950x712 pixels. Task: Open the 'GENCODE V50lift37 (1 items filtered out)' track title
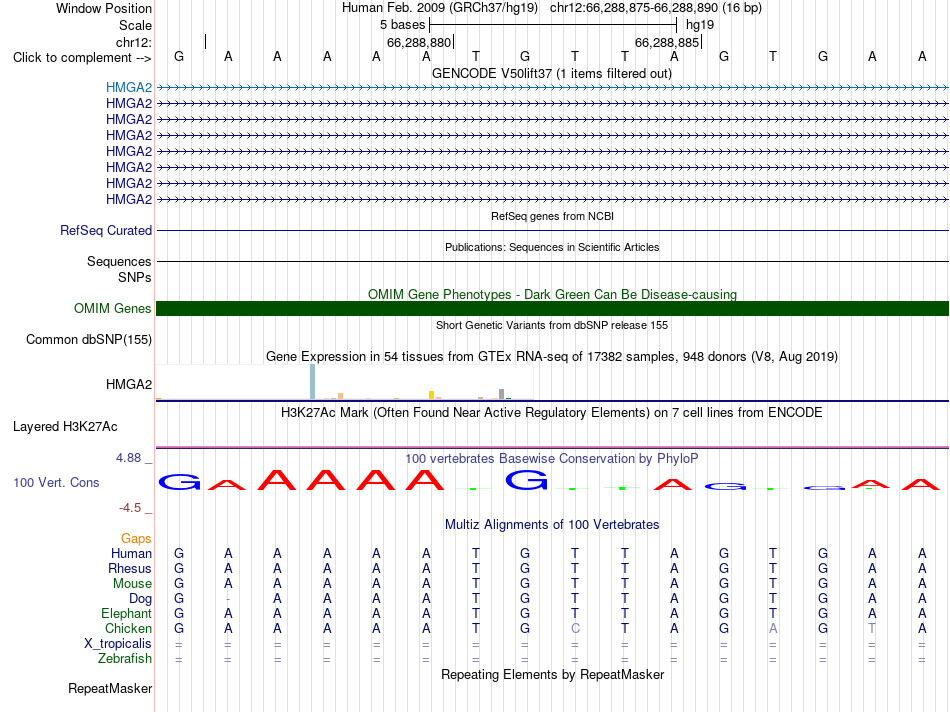coord(552,73)
